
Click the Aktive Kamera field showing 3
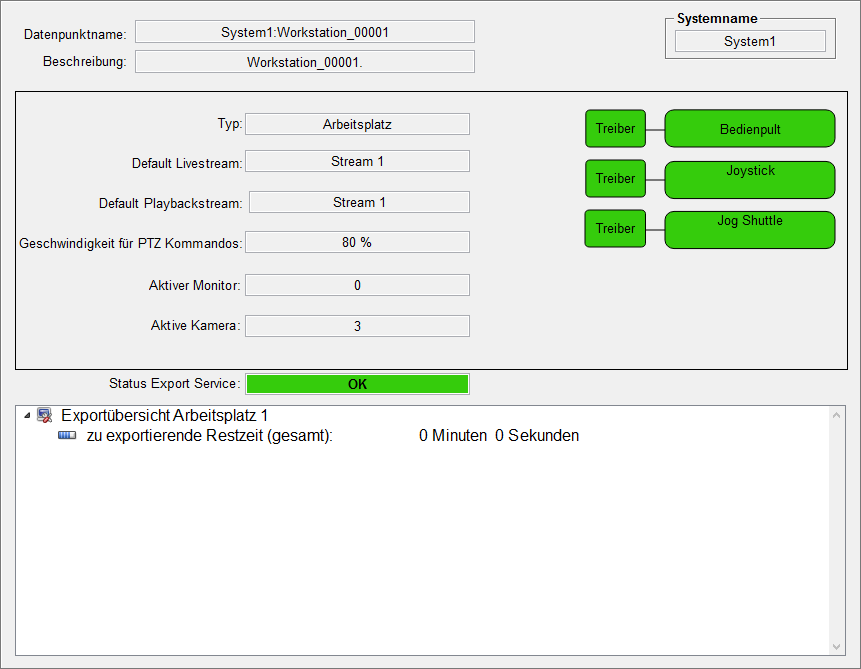357,326
